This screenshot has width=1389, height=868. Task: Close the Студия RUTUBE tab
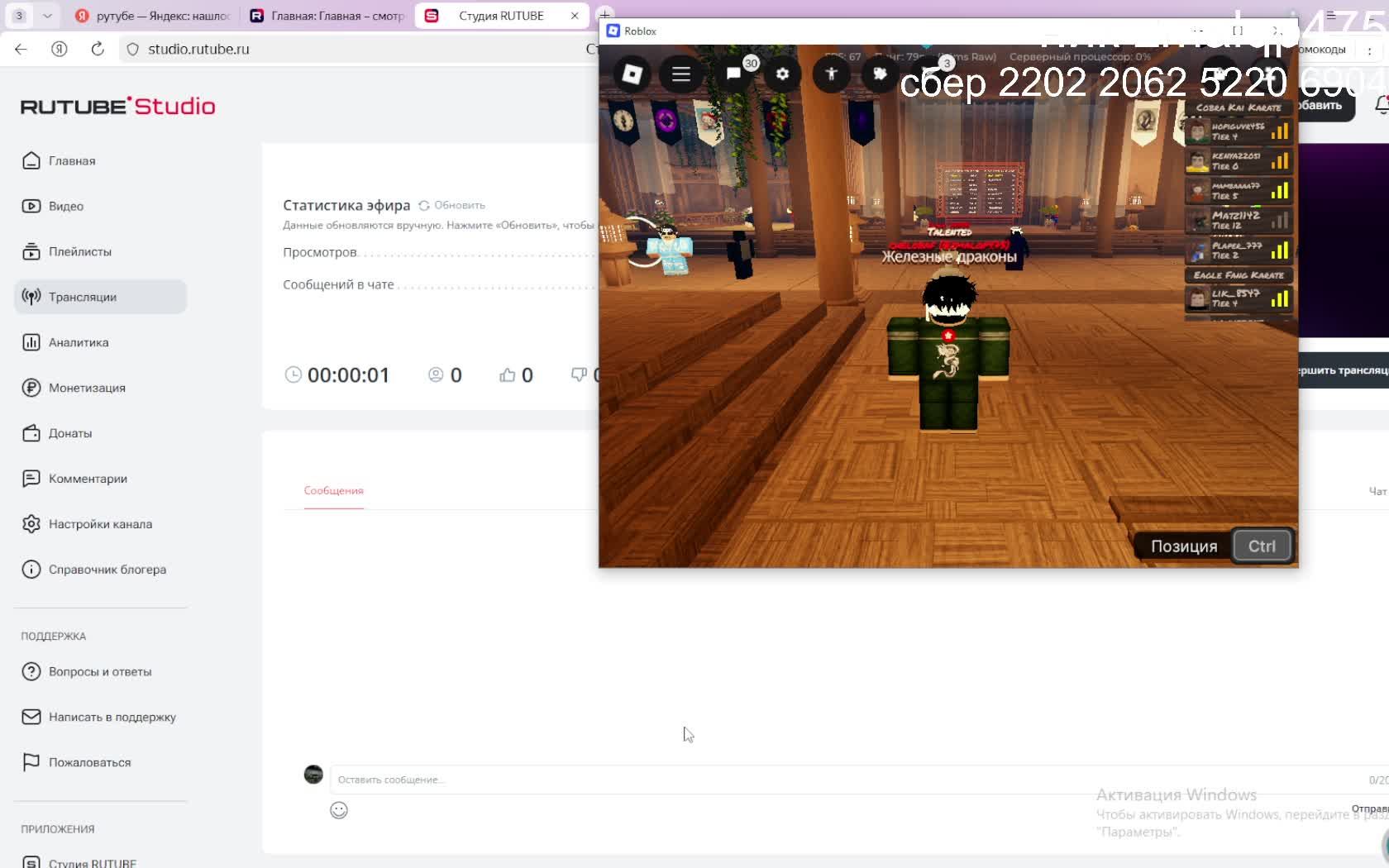pos(575,16)
